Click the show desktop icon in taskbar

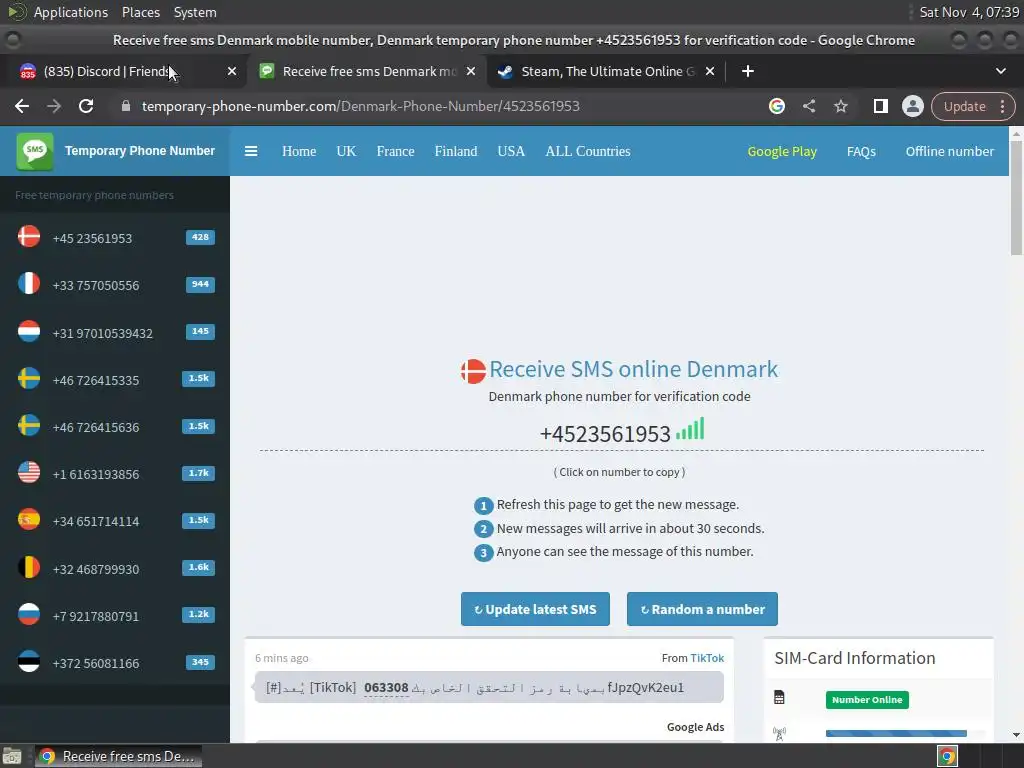pyautogui.click(x=12, y=756)
